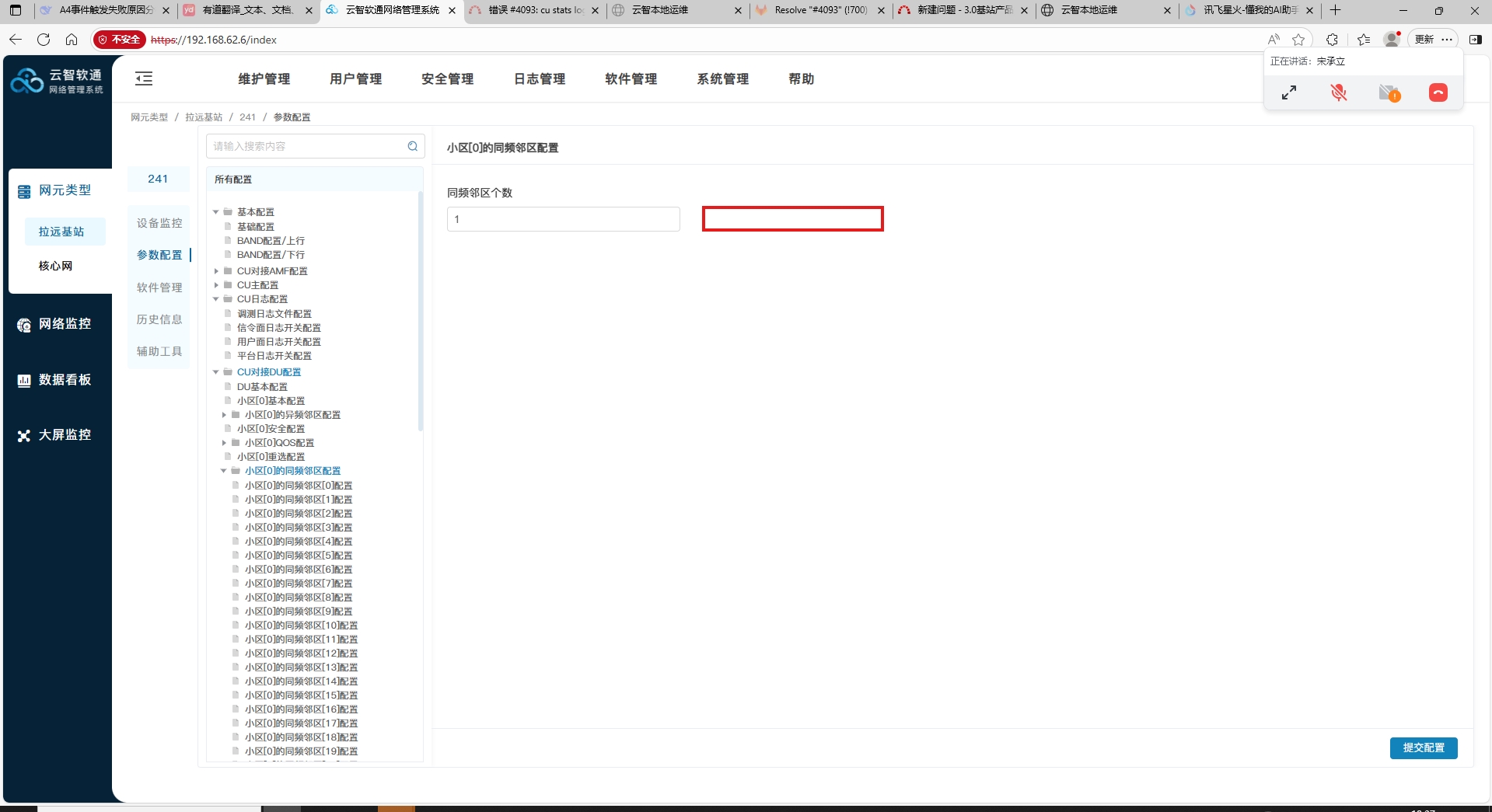The height and width of the screenshot is (812, 1492).
Task: Open the 安全管理 top menu
Action: (x=448, y=78)
